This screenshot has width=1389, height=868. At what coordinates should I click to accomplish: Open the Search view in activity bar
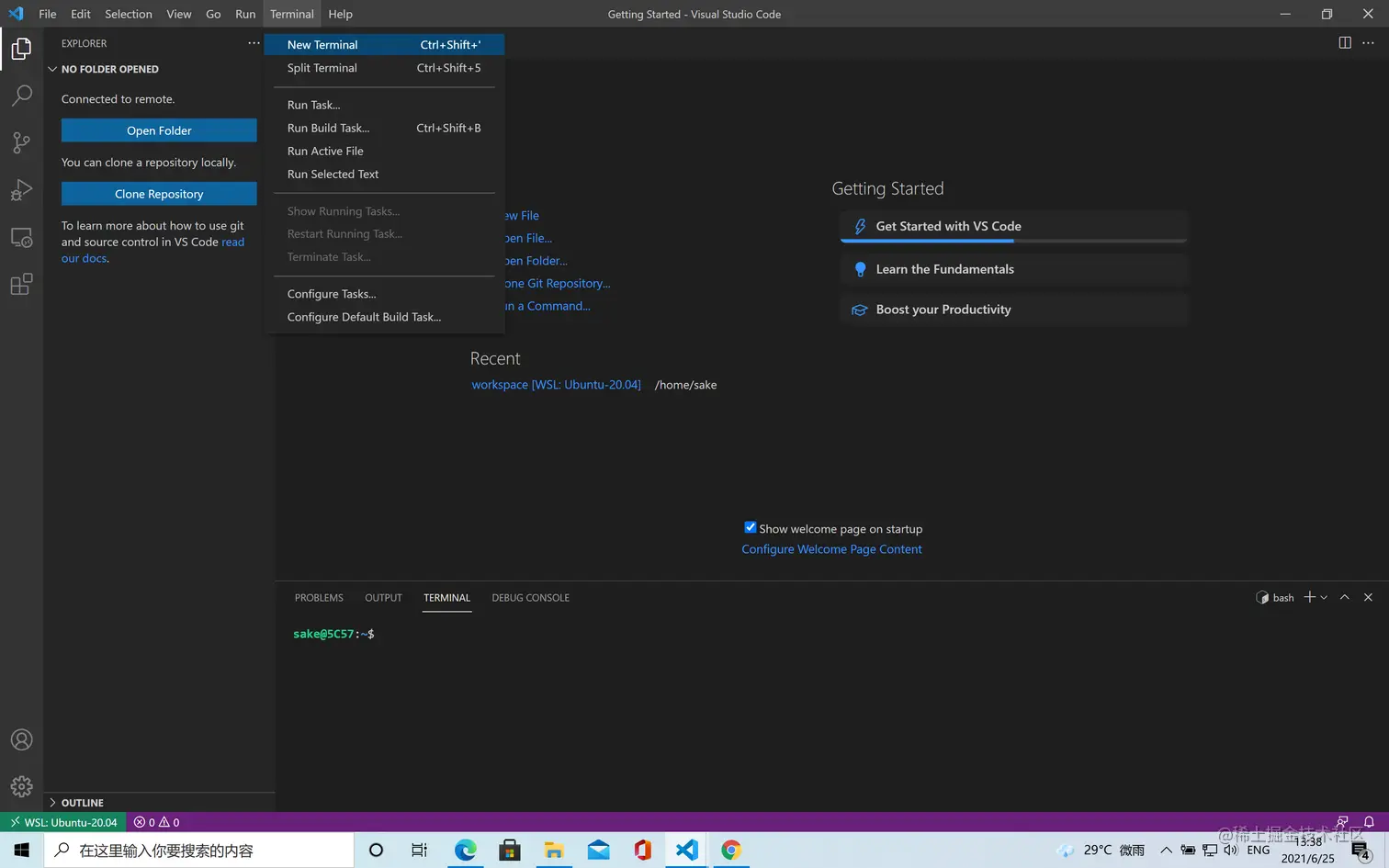[21, 96]
